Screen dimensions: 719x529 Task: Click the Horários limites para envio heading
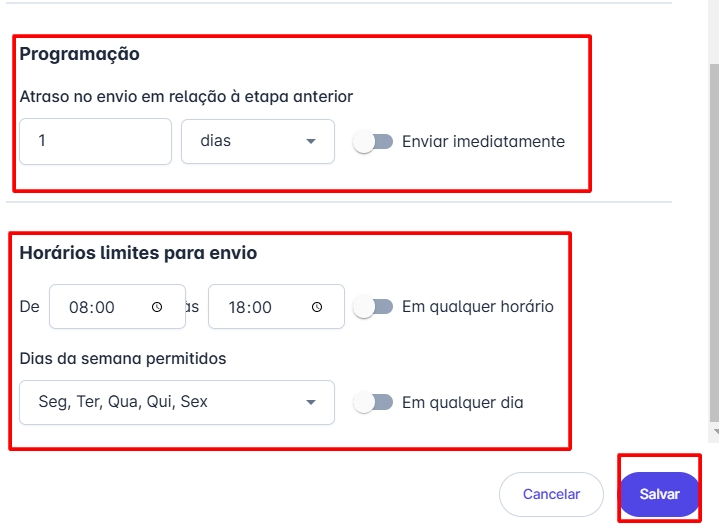(138, 253)
